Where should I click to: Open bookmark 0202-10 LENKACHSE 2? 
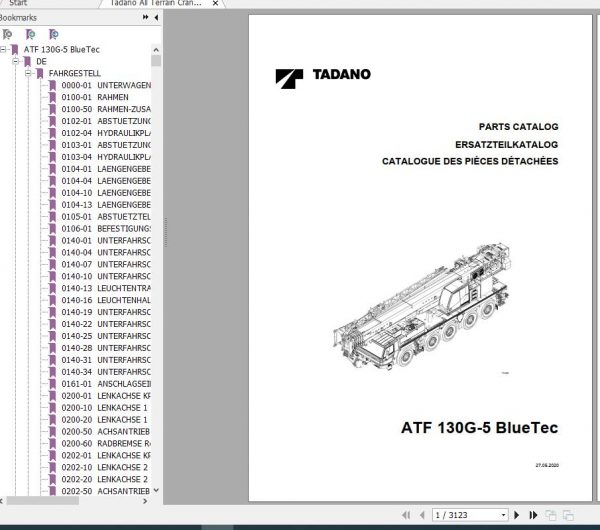pyautogui.click(x=104, y=467)
